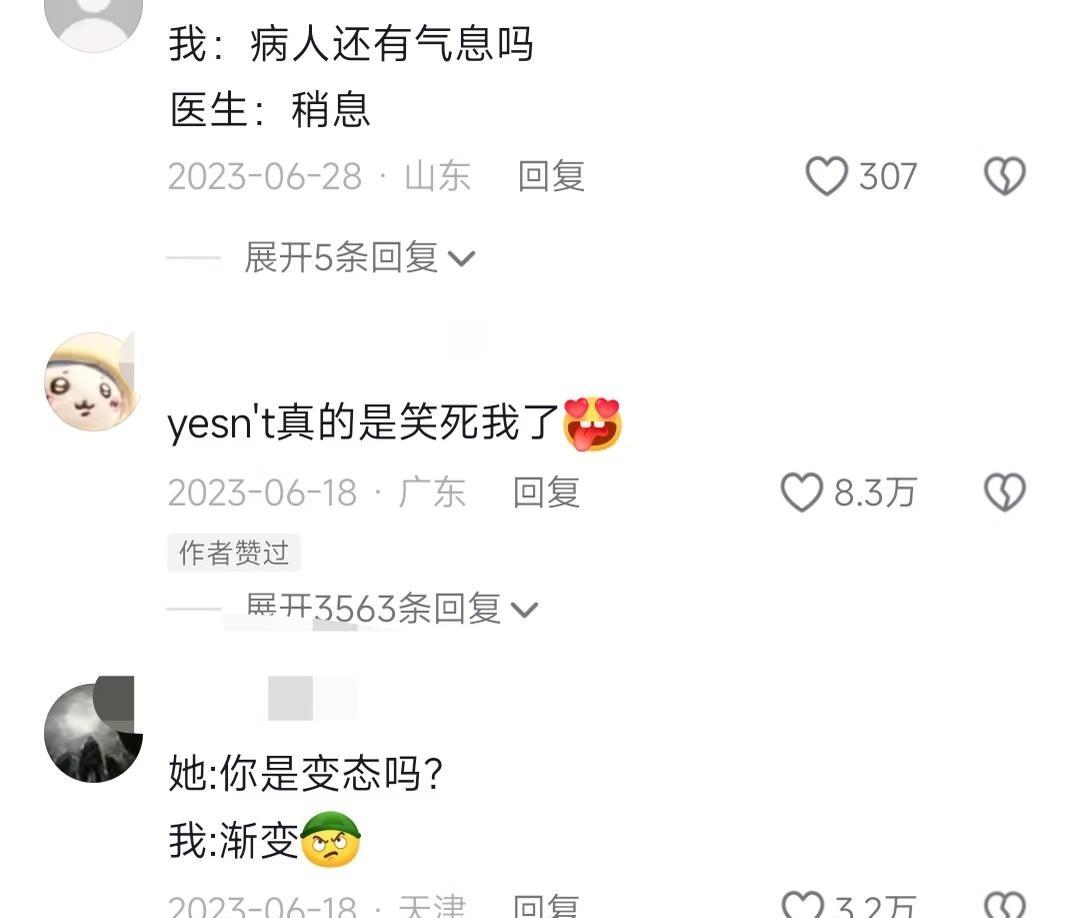The image size is (1080, 918).
Task: Like the Tianjin comment with 3.2万 likes
Action: tap(802, 904)
